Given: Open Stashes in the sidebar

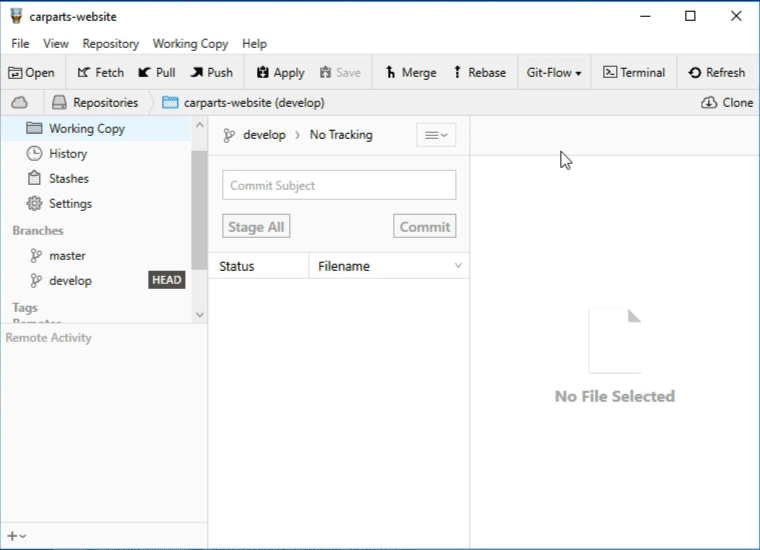Looking at the screenshot, I should click(68, 179).
